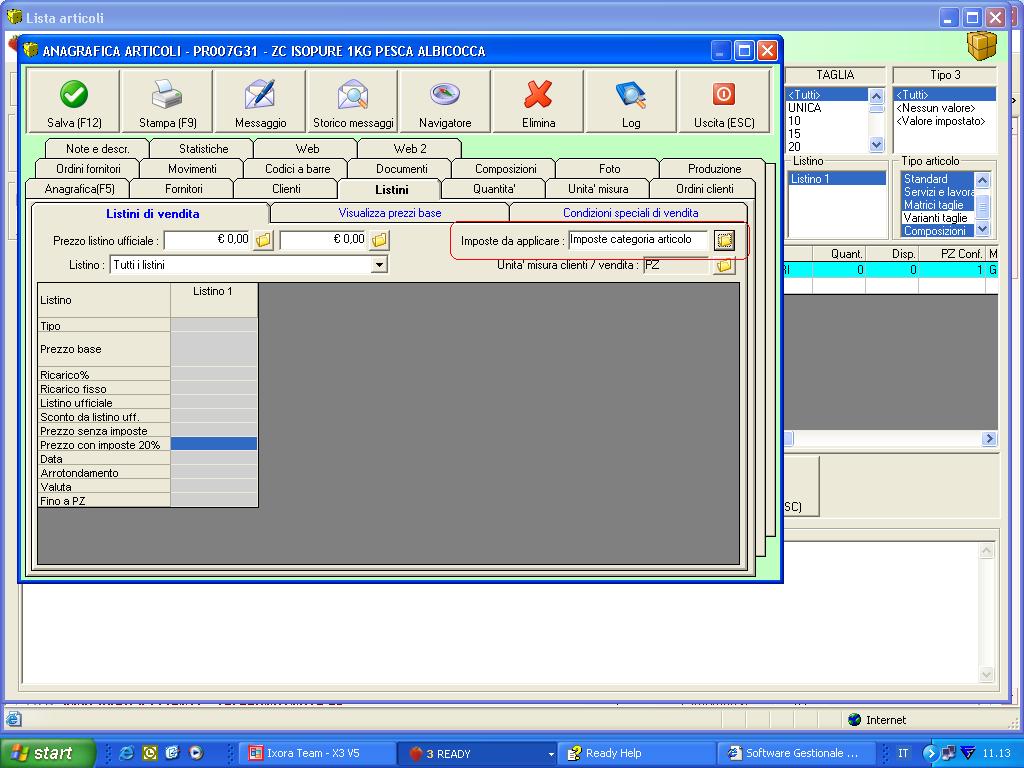The width and height of the screenshot is (1024, 768).
Task: Delete article with the Elimina button
Action: (538, 103)
